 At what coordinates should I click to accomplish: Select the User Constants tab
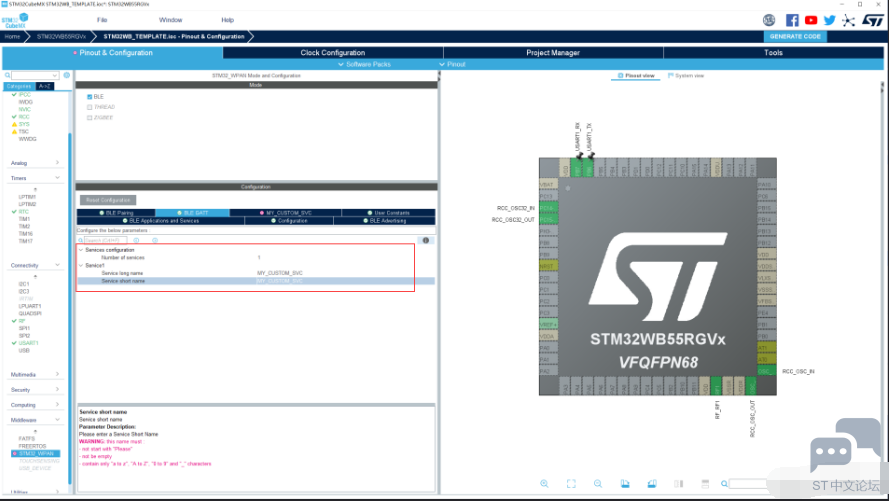tap(388, 213)
